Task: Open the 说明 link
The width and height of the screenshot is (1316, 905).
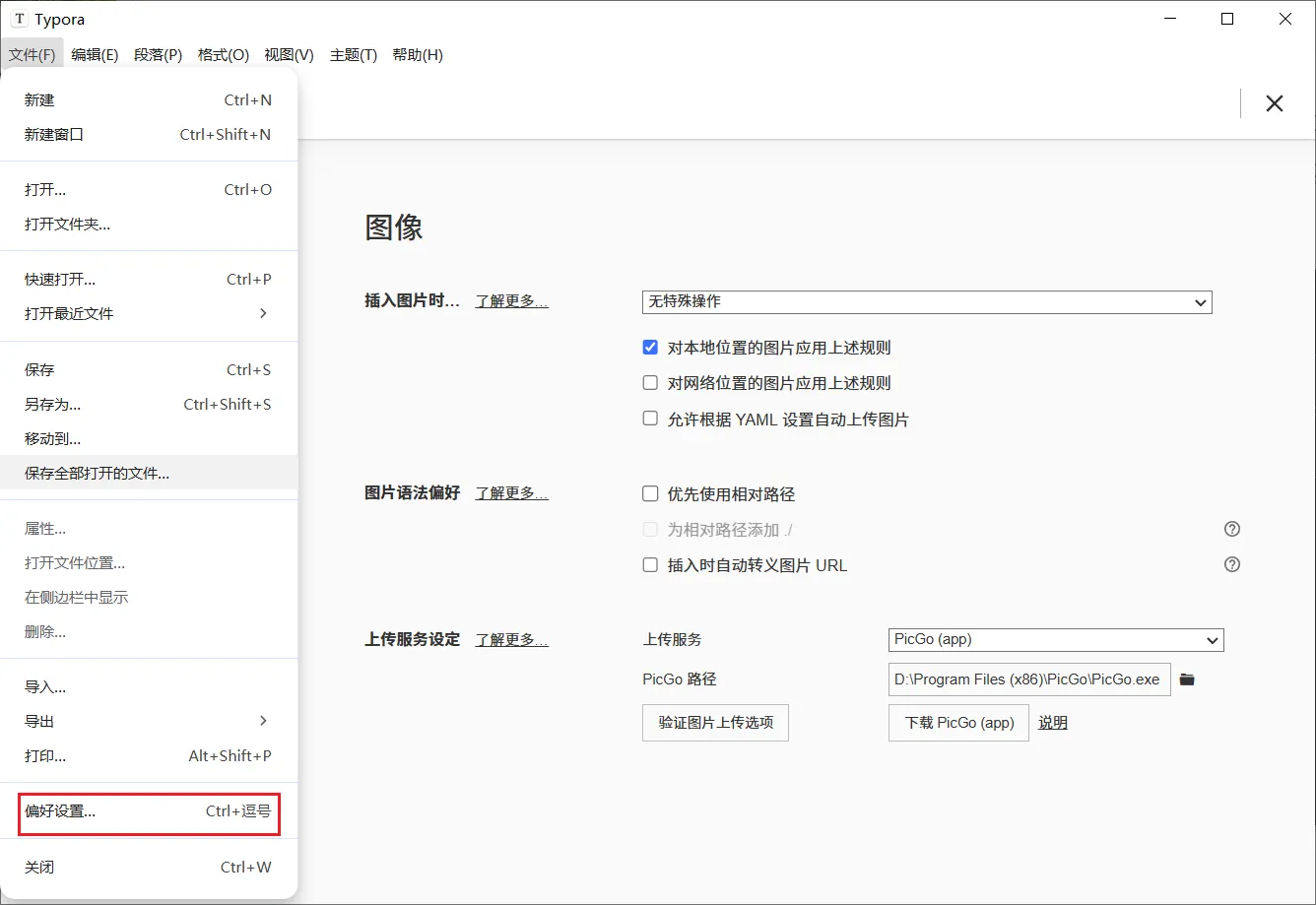Action: click(1052, 722)
